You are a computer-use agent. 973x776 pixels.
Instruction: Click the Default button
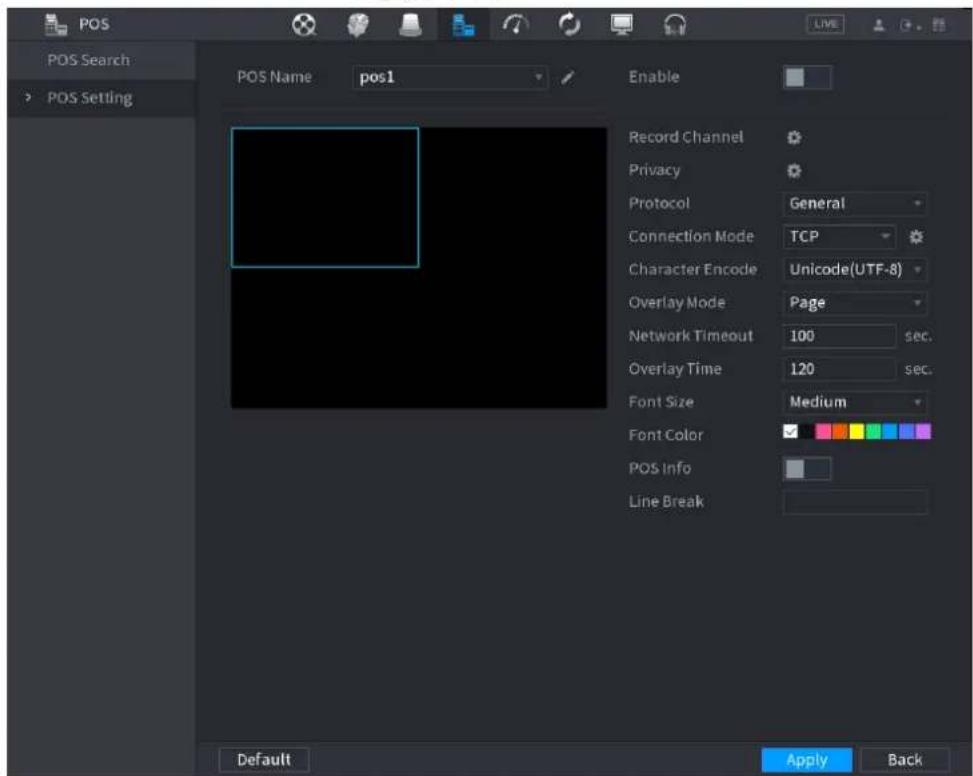click(264, 760)
